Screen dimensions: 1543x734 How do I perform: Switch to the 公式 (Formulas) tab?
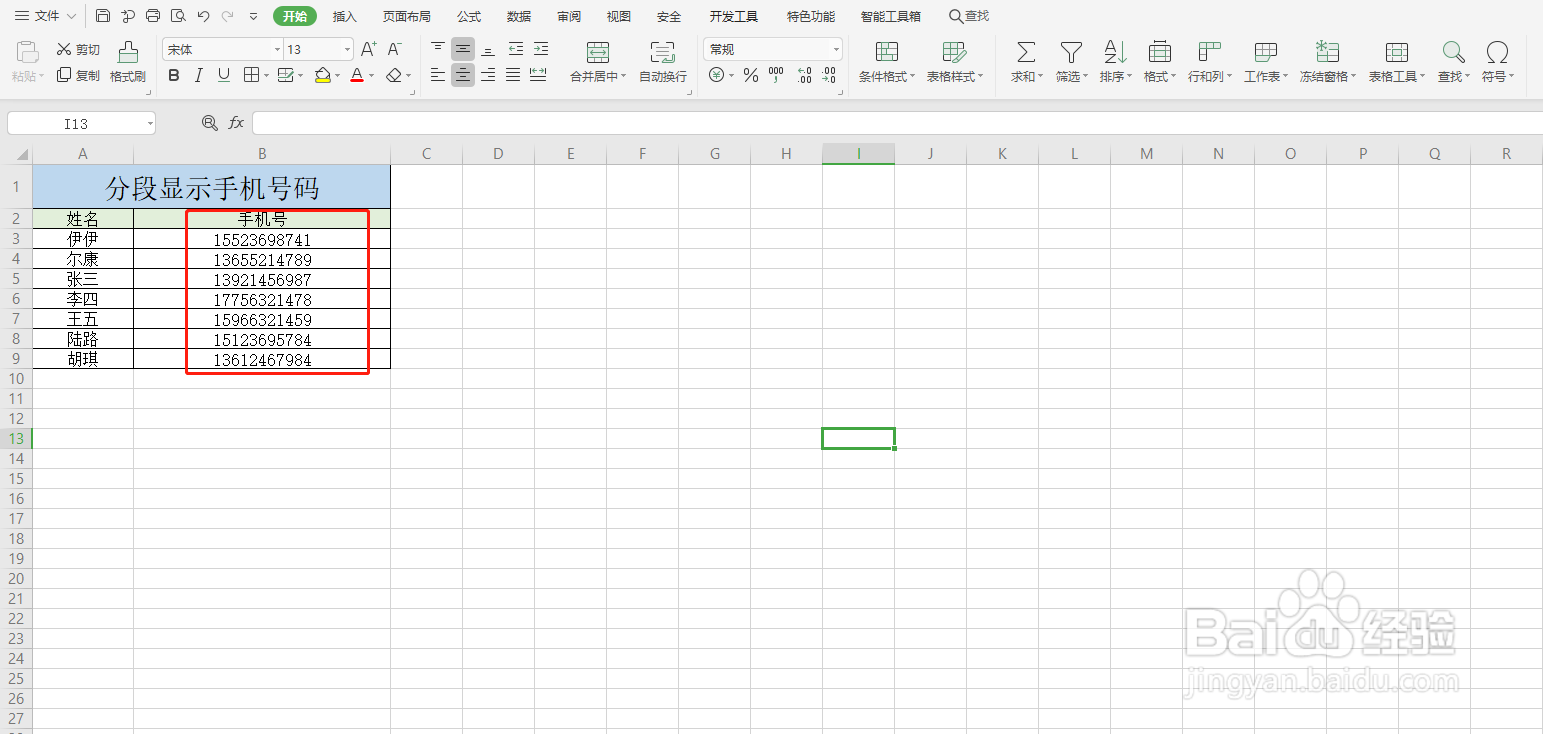[468, 17]
